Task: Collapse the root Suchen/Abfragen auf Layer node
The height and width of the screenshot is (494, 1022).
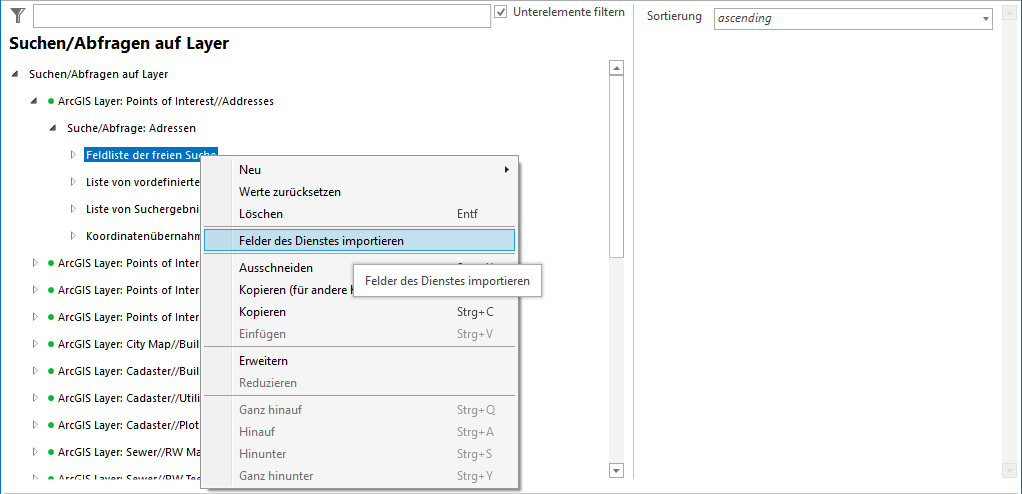Action: 15,74
